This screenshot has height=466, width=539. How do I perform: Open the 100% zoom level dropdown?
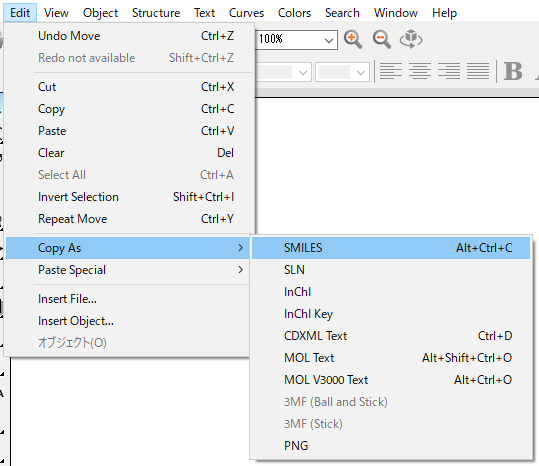click(x=329, y=41)
